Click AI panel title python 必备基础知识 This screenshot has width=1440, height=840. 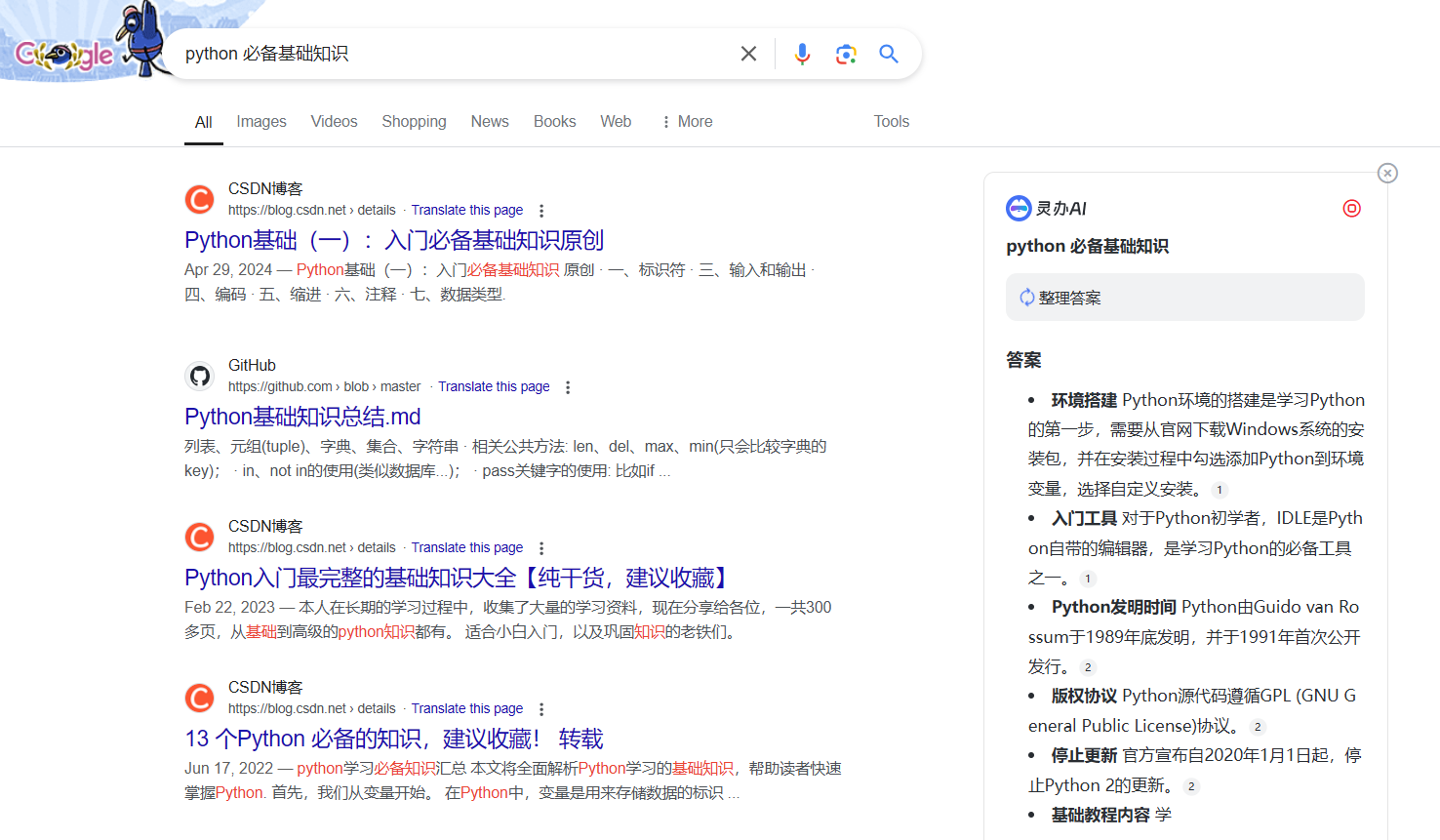pos(1087,246)
